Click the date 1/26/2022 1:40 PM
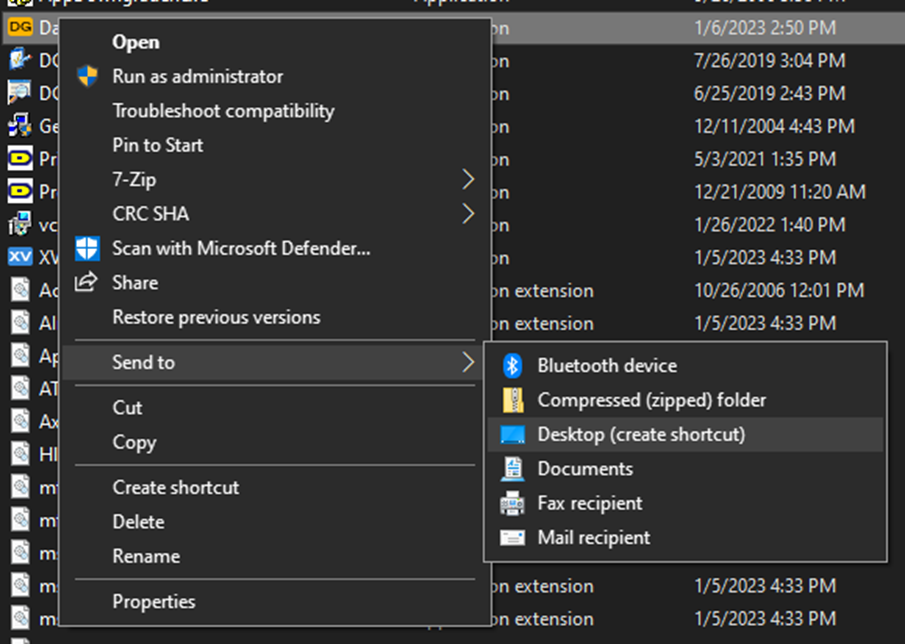905x644 pixels. coord(769,224)
